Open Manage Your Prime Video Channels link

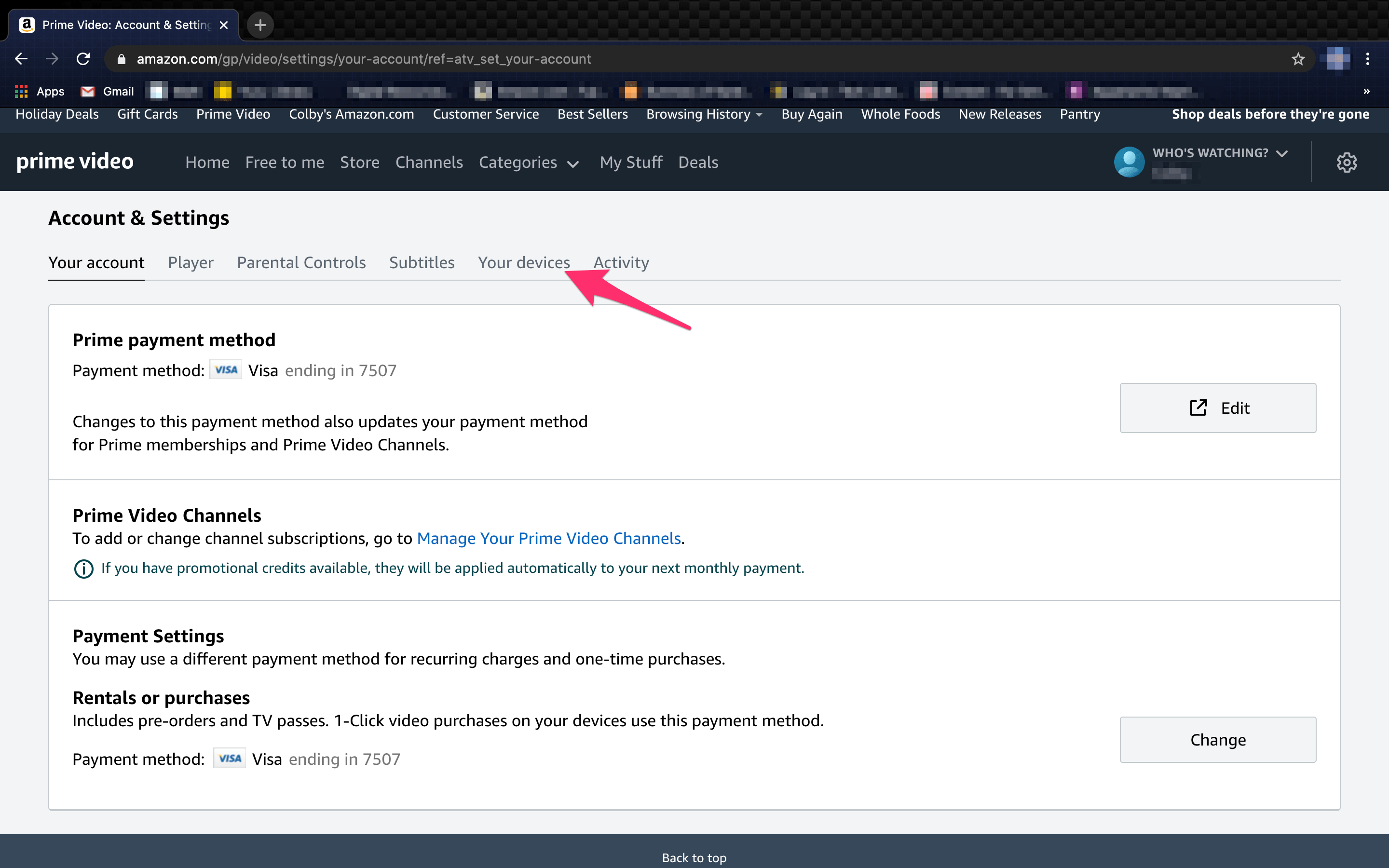(548, 539)
